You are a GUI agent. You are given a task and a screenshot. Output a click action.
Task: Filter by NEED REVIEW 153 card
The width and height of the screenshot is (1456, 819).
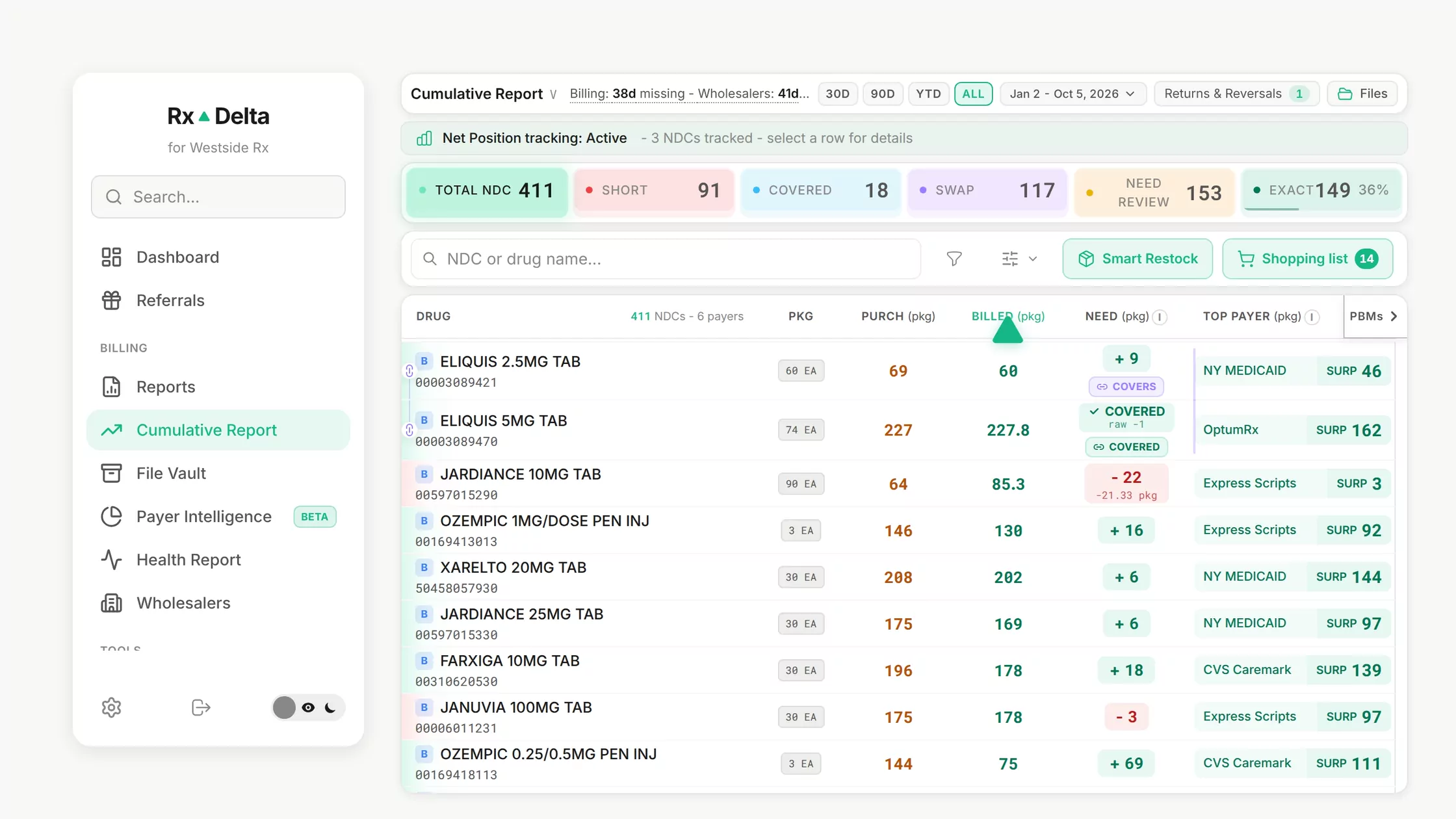1154,192
